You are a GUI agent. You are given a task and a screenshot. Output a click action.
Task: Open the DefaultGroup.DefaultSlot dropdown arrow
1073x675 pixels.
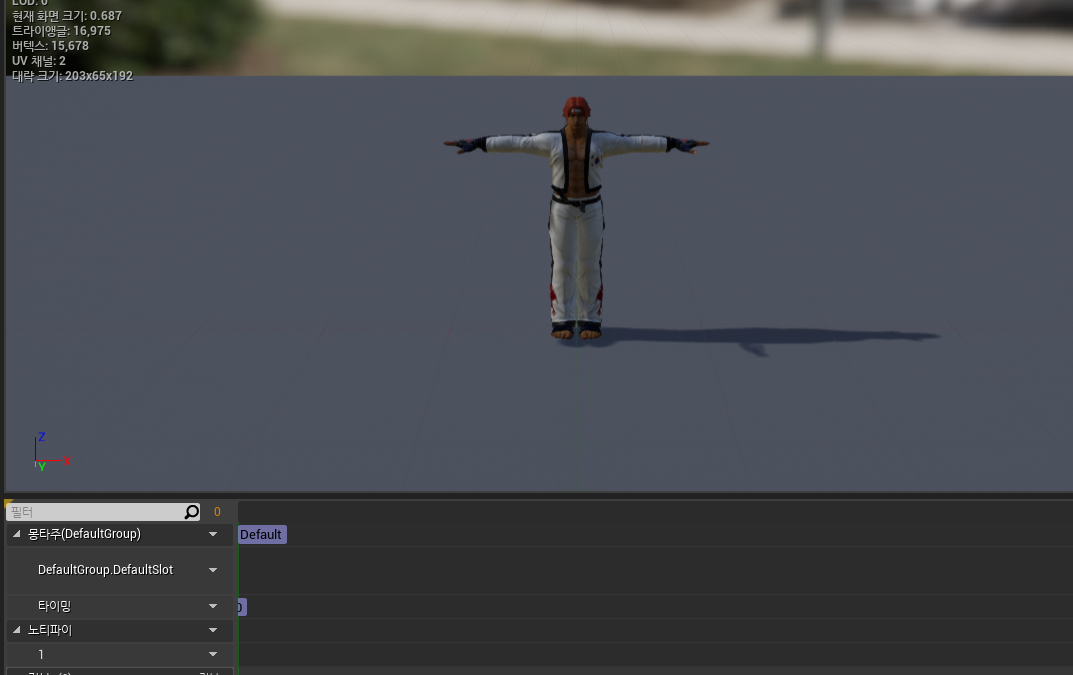tap(213, 570)
